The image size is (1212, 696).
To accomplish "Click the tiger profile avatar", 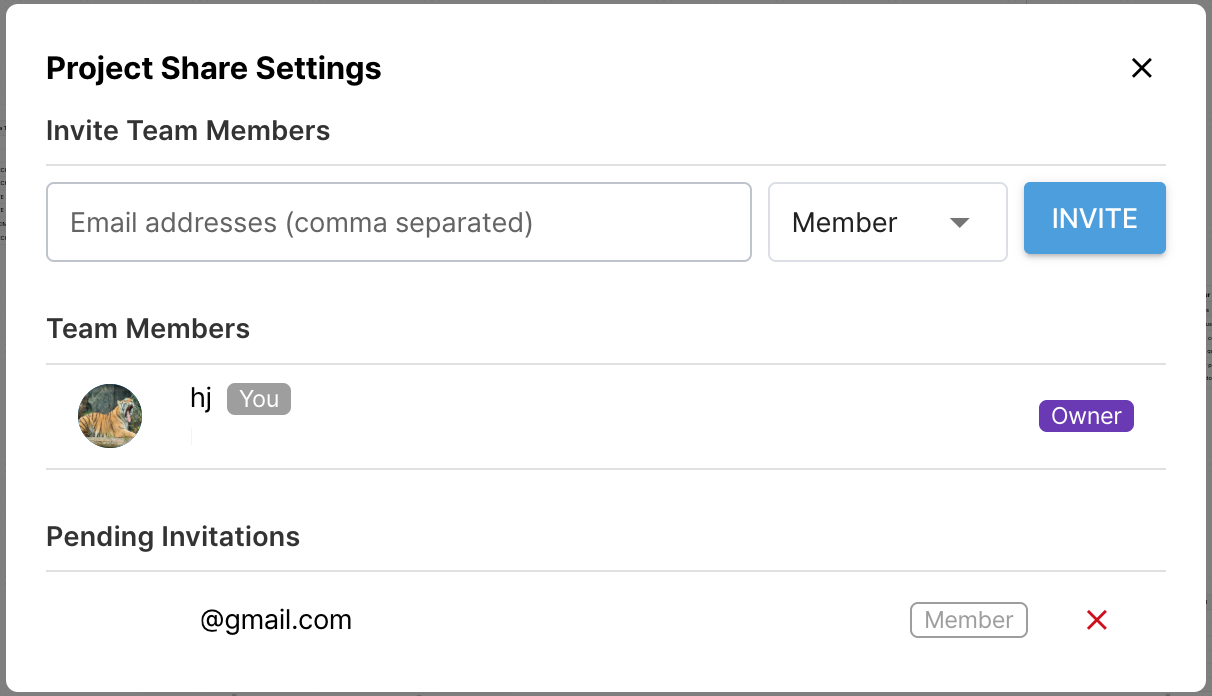I will click(110, 416).
